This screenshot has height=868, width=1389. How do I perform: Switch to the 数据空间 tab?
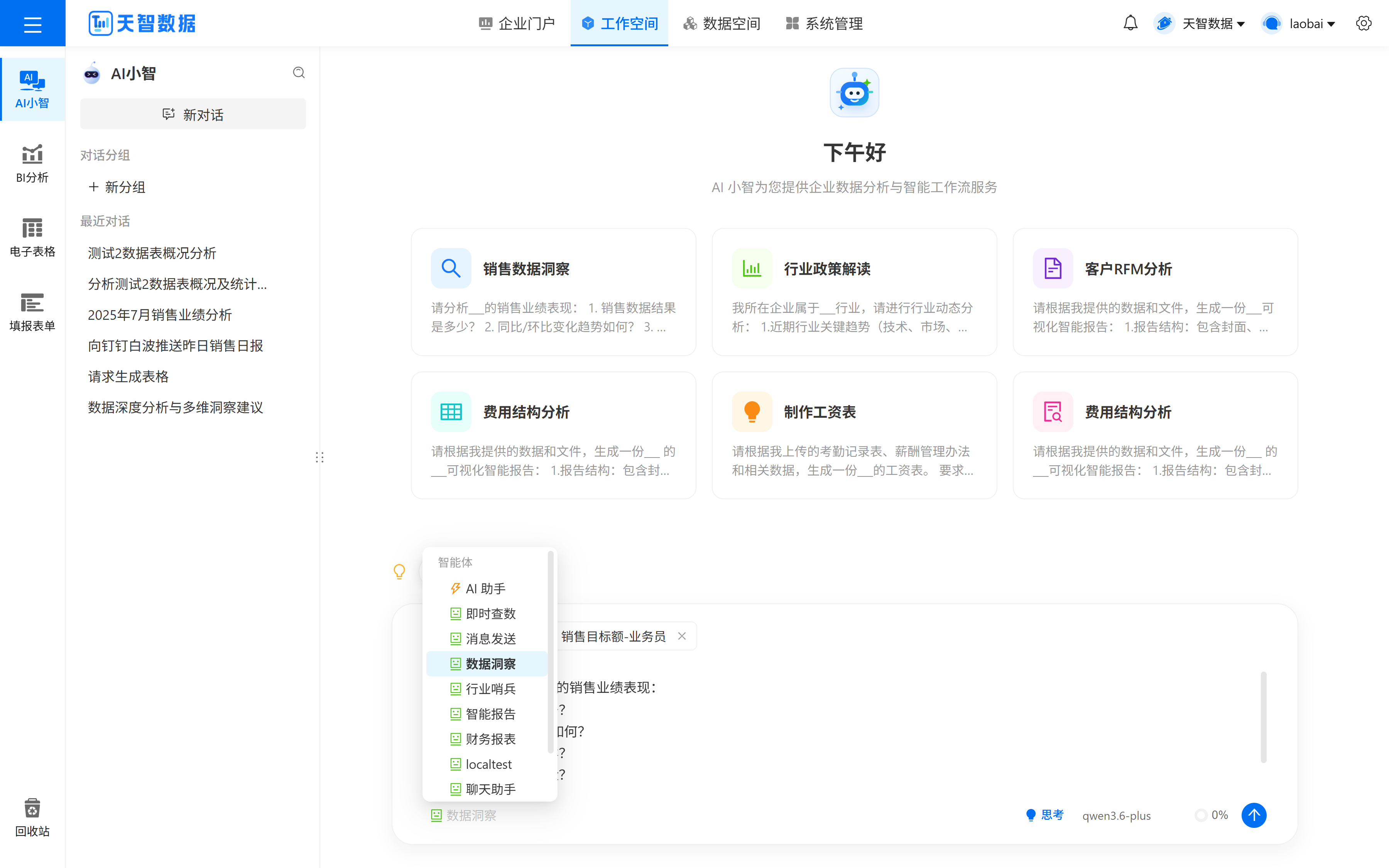722,24
